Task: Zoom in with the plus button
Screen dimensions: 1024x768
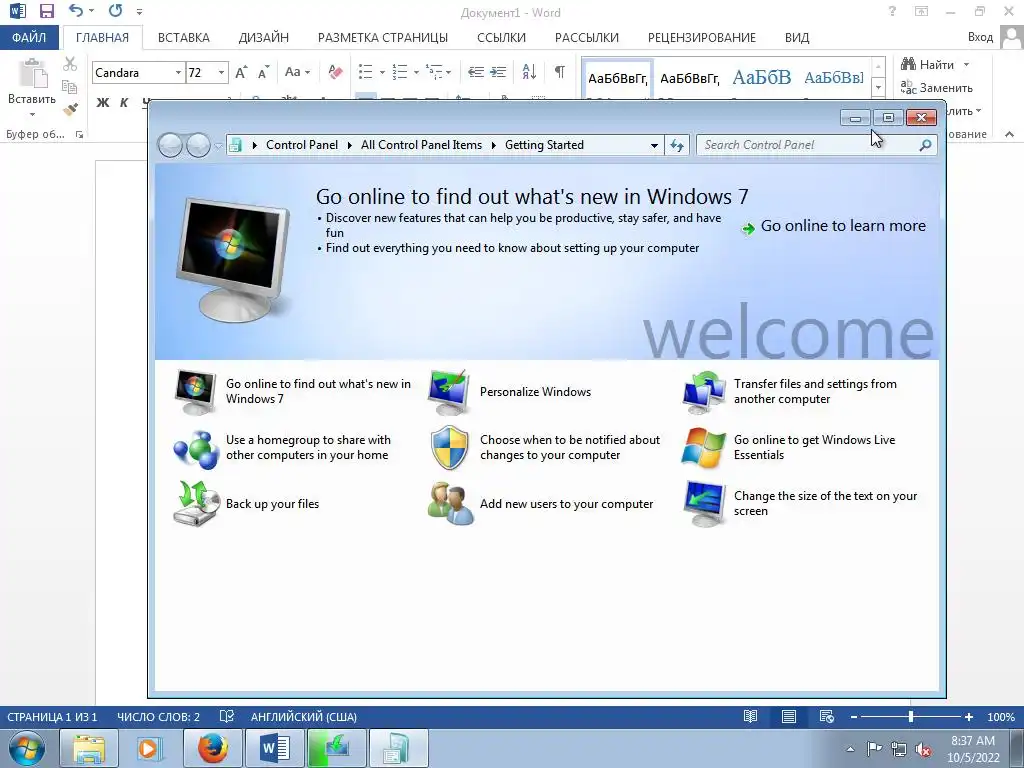Action: coord(968,717)
